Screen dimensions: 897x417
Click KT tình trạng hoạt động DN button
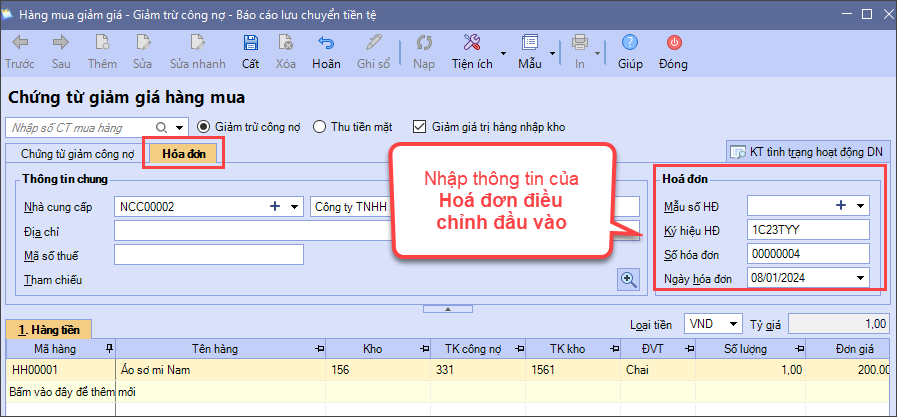click(807, 152)
